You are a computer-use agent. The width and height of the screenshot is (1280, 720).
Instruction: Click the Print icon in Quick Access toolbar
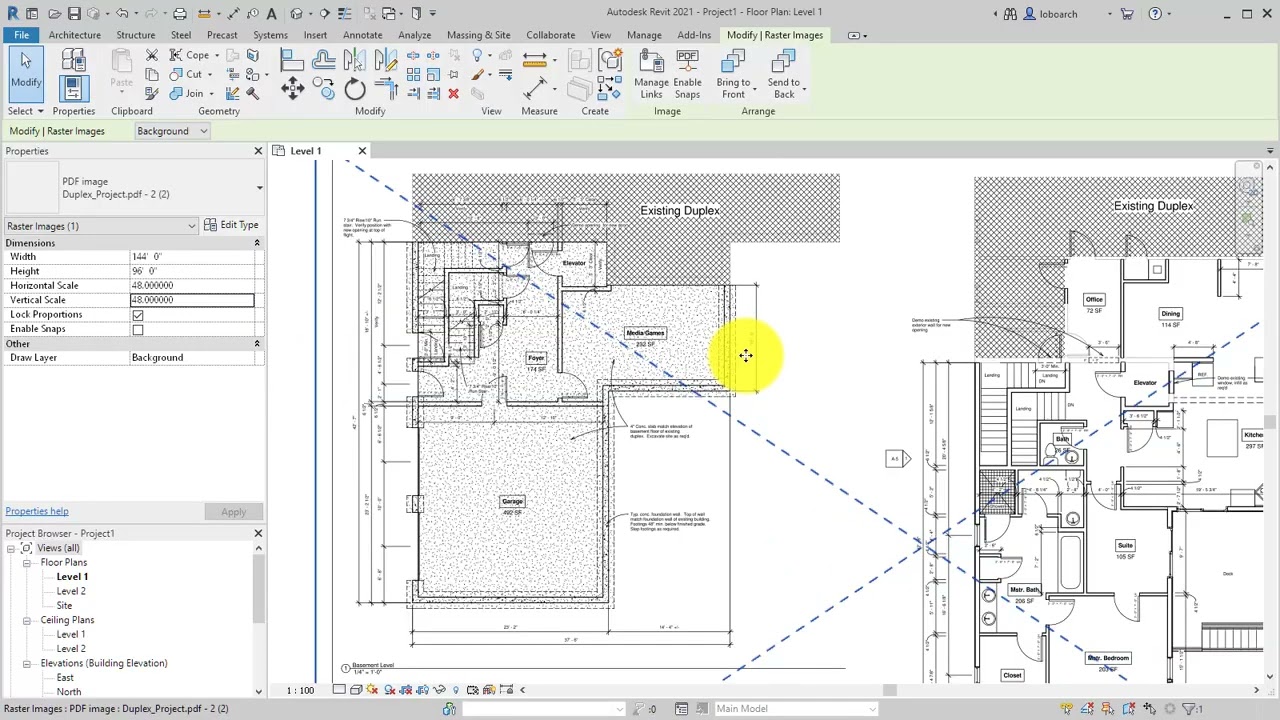pos(180,14)
